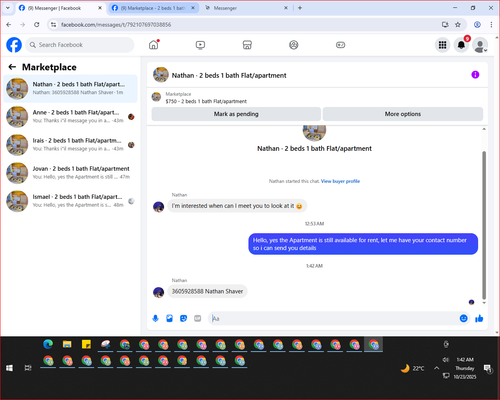This screenshot has height=400, width=500.
Task: Open Ismael's conversation in the chat list
Action: coord(70,201)
